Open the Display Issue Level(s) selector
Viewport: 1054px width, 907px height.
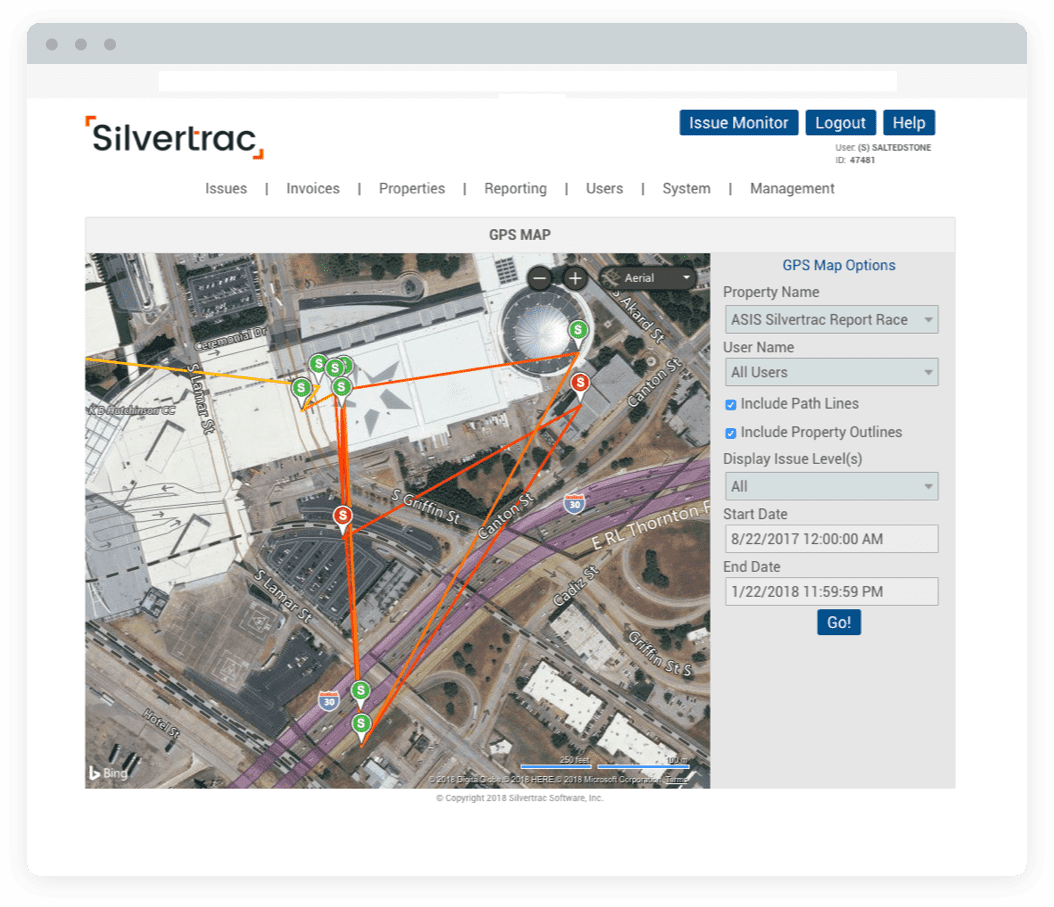(x=831, y=486)
